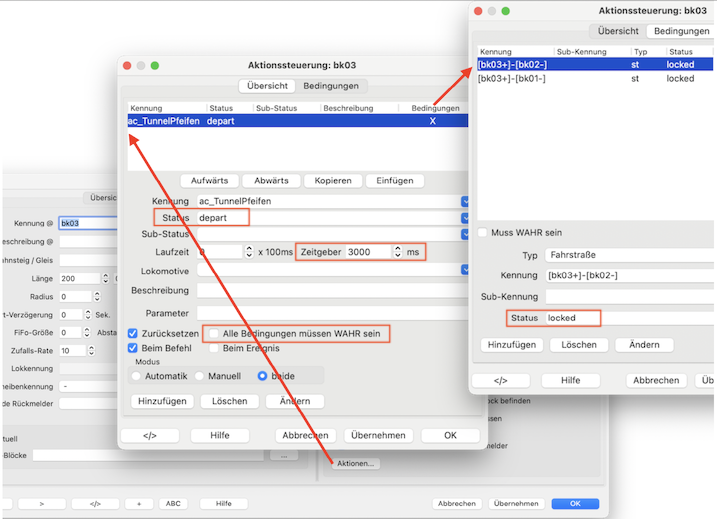Screen dimensions: 717x519
Task: Click the </> button left of the ABC button
Action: [96, 503]
